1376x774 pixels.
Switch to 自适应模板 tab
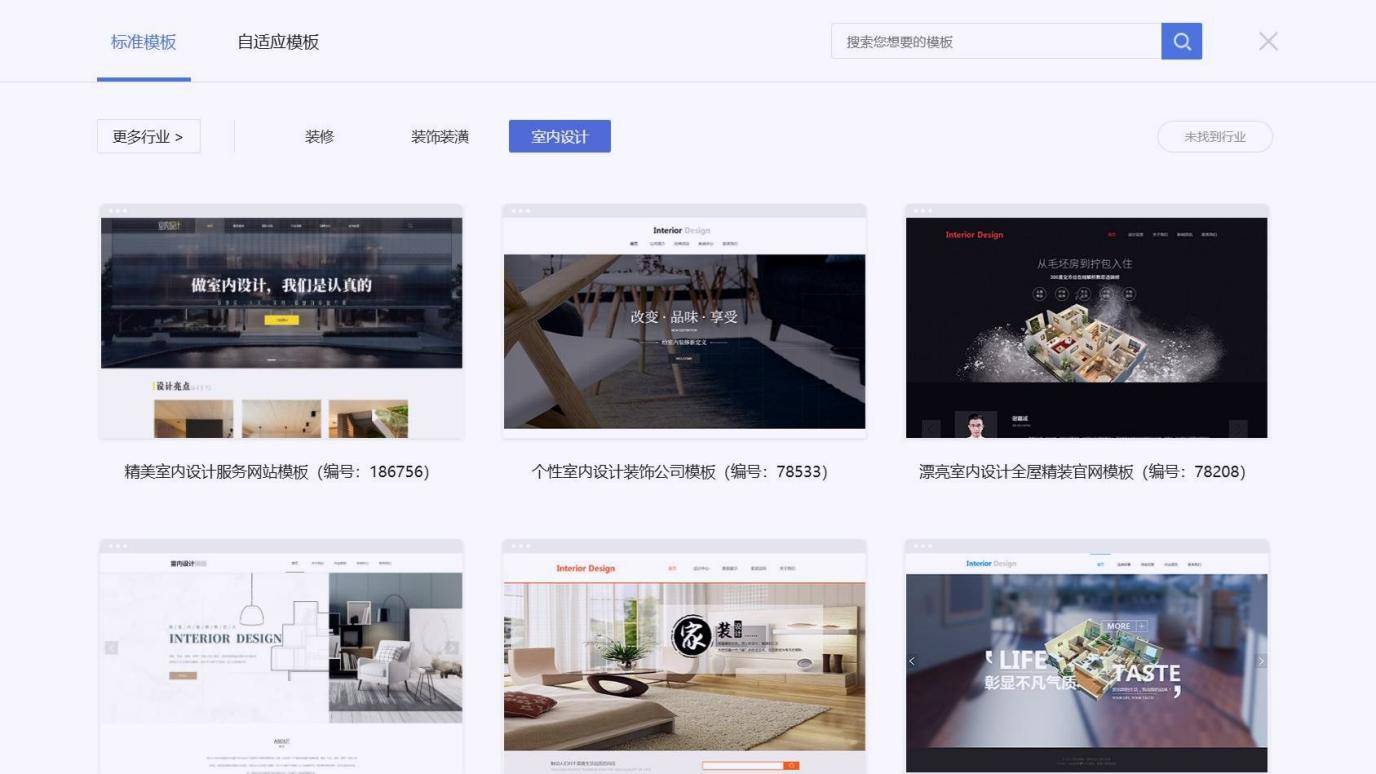coord(278,42)
